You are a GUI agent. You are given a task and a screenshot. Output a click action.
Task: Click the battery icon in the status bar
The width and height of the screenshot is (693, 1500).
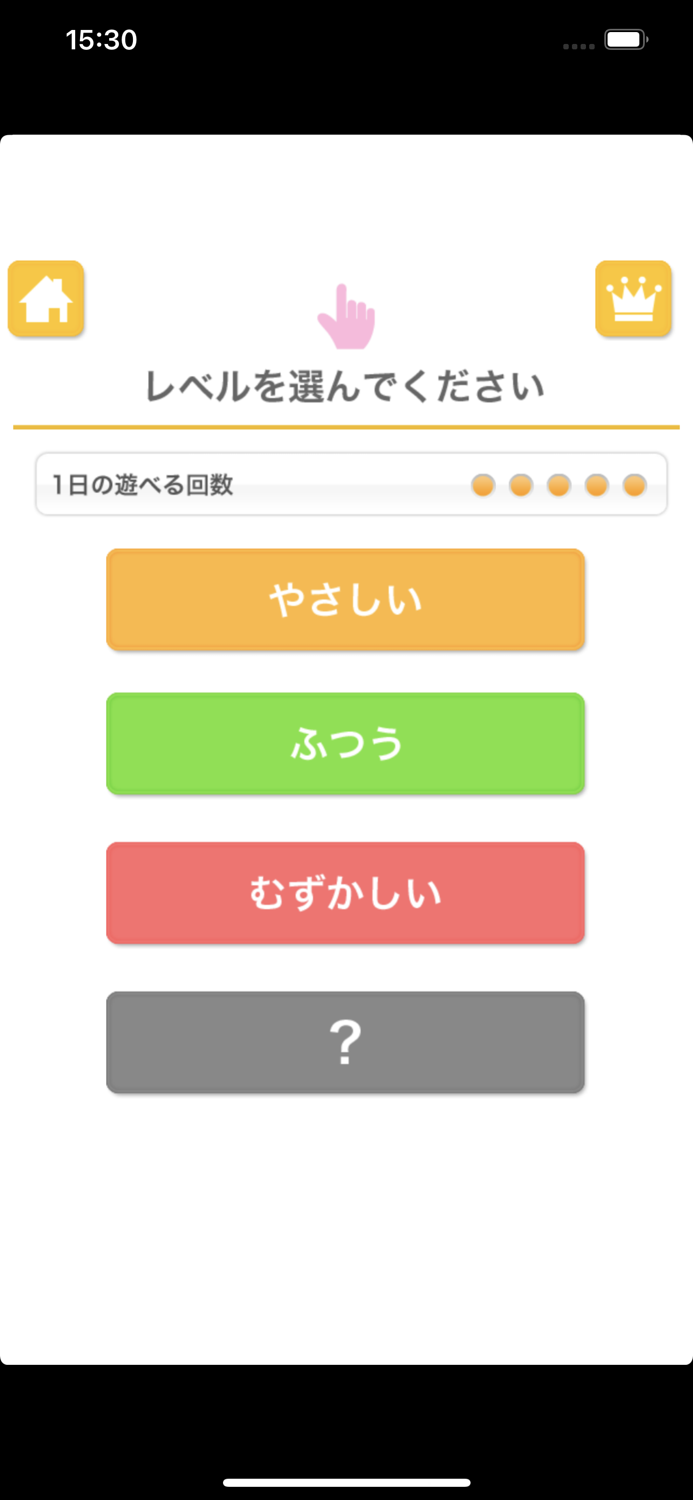[626, 39]
